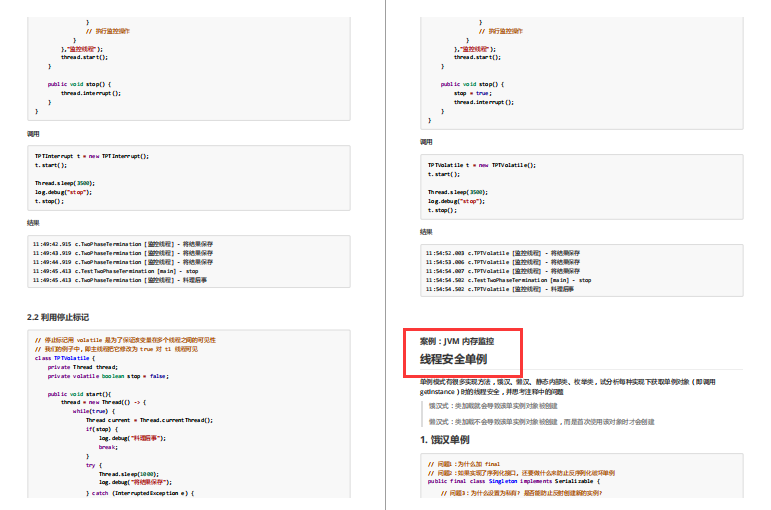Select the line "TPTInterrupt t = new TPTInterrupt();"
The height and width of the screenshot is (510, 771).
tap(91, 156)
